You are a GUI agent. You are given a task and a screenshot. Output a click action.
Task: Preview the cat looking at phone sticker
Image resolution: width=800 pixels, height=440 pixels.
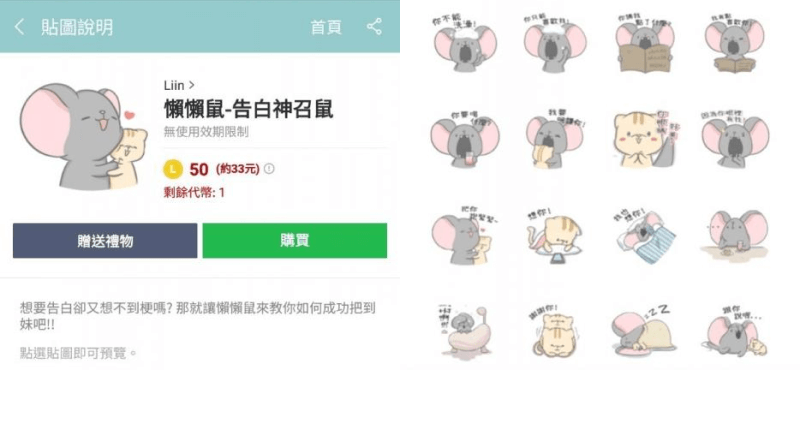[555, 235]
